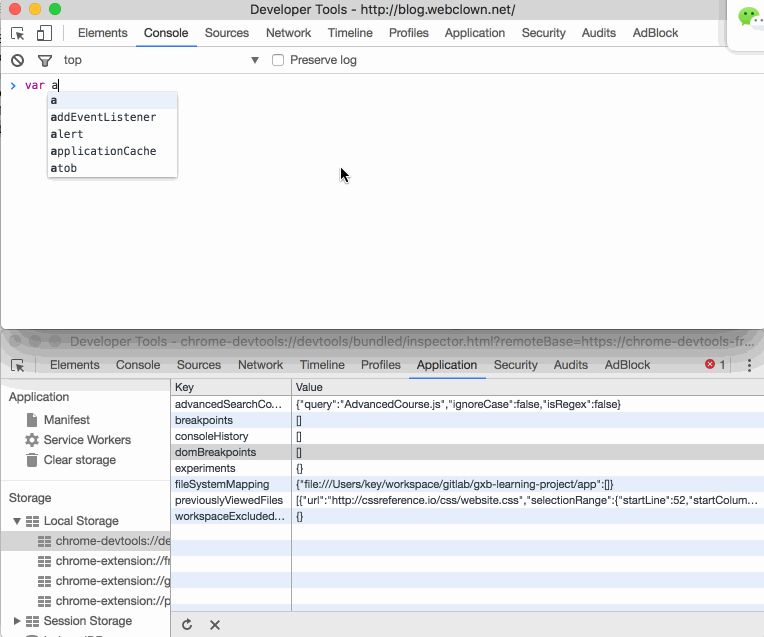Open the top execution context dropdown

161,60
